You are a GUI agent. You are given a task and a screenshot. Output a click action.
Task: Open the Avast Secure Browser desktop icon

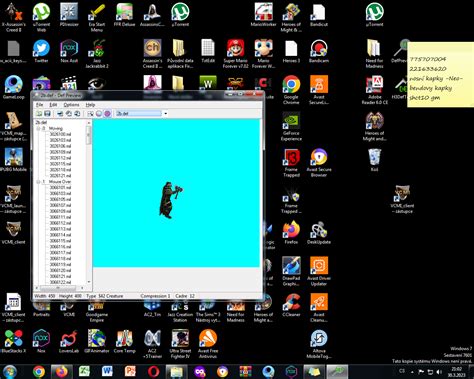(319, 162)
